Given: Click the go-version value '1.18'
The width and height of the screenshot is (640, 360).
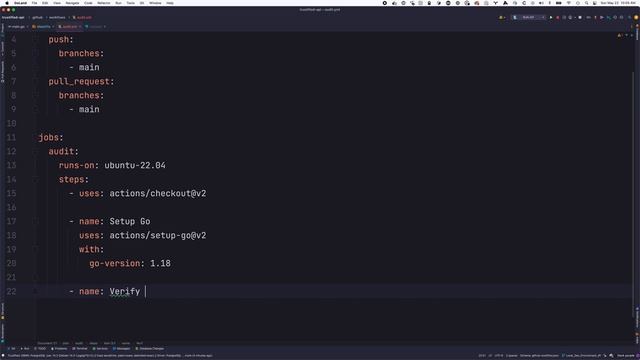Looking at the screenshot, I should [x=160, y=263].
